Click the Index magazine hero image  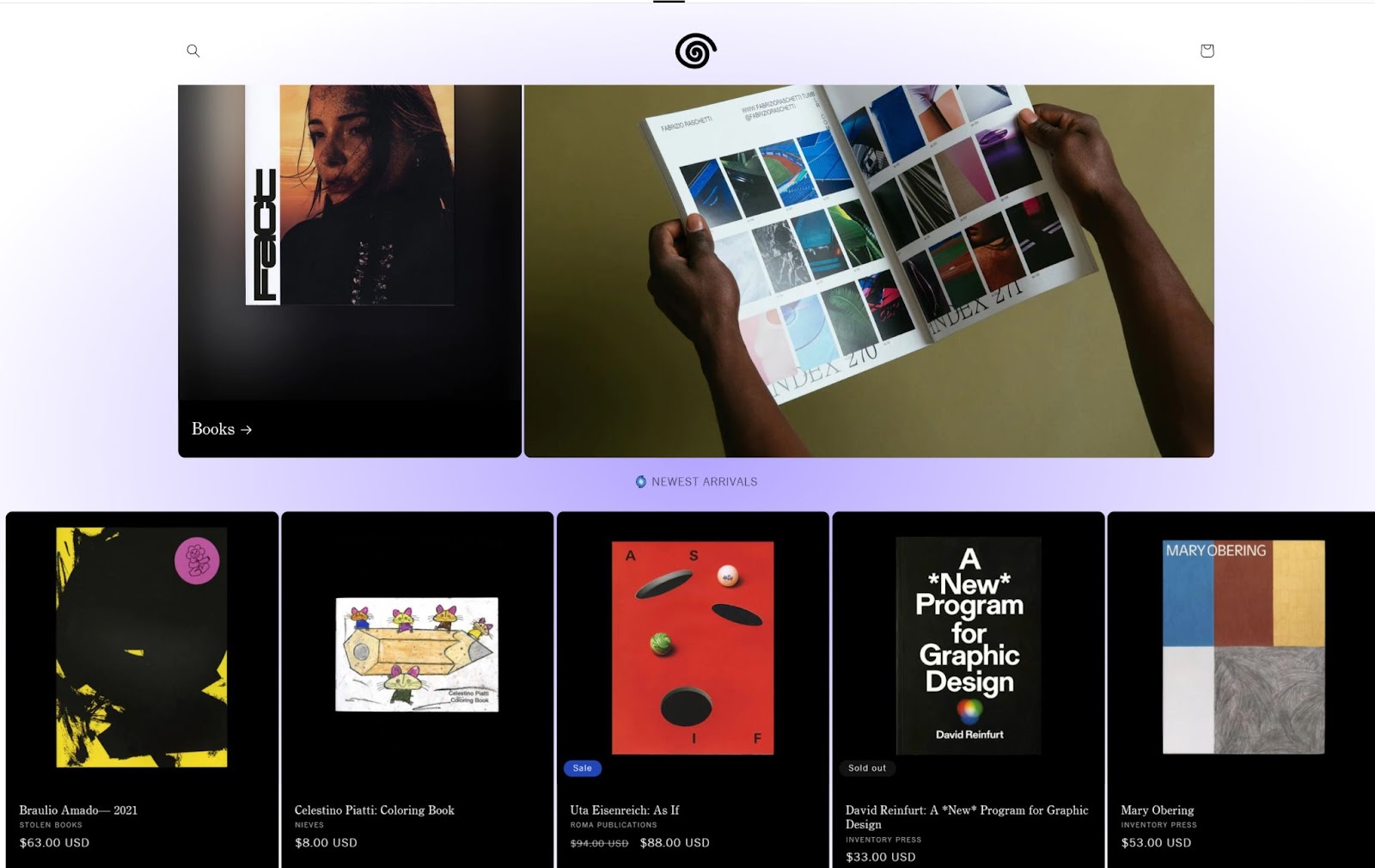pos(869,271)
